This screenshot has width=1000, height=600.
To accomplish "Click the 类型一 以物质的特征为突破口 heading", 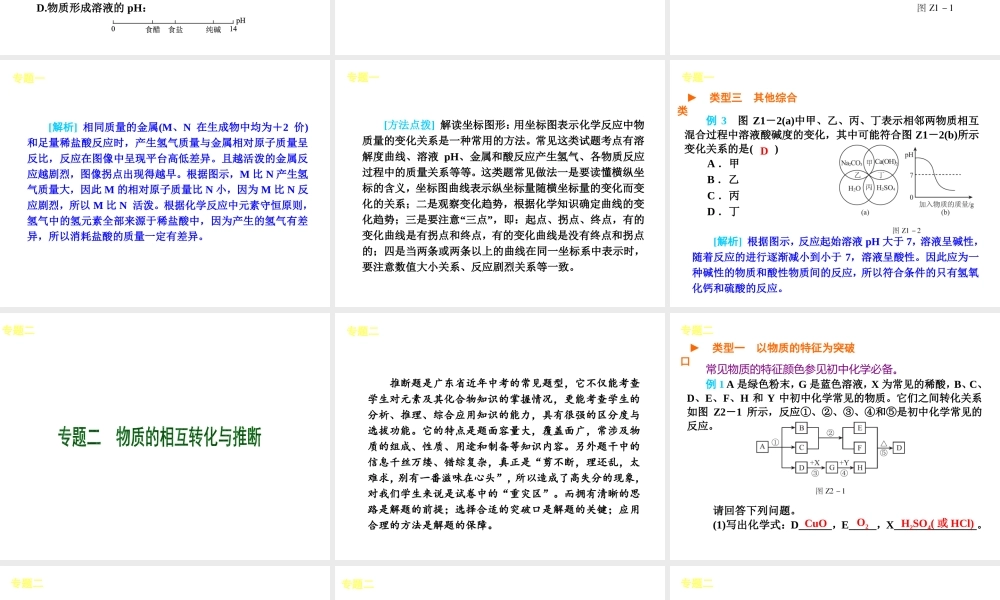I will pyautogui.click(x=783, y=348).
